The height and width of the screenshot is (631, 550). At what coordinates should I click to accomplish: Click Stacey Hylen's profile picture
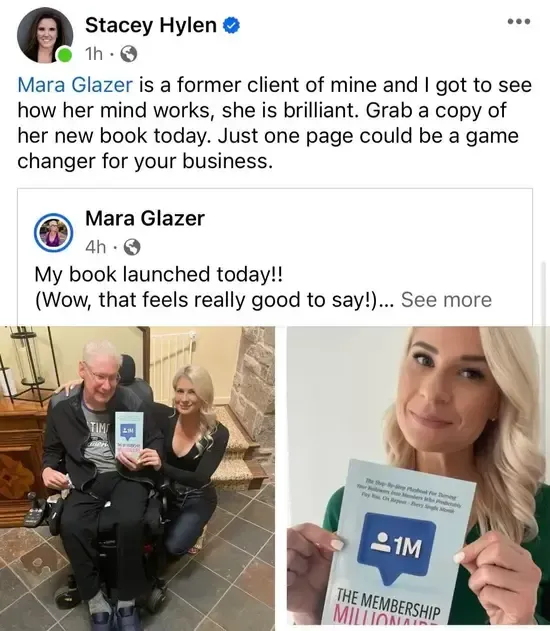(45, 34)
